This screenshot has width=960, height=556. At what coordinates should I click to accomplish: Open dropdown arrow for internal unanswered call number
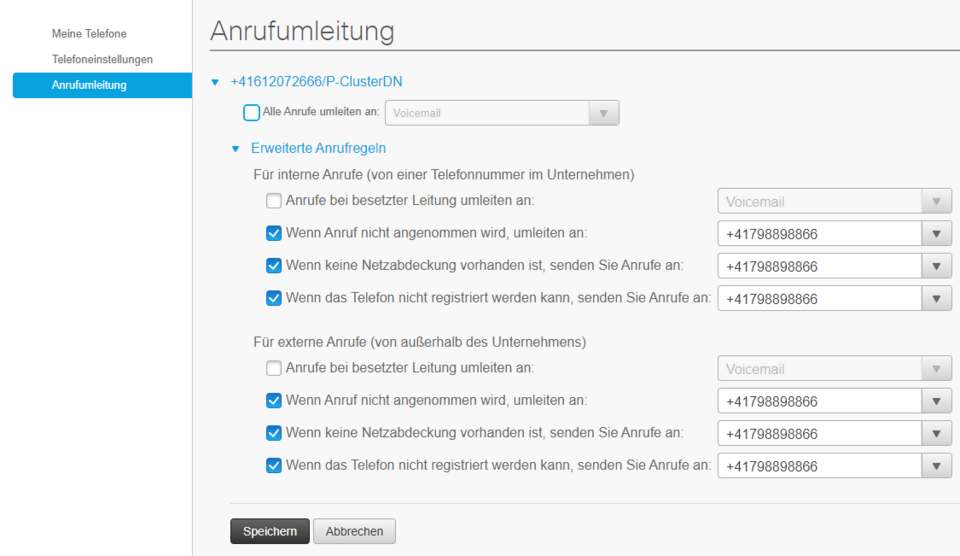tap(936, 234)
